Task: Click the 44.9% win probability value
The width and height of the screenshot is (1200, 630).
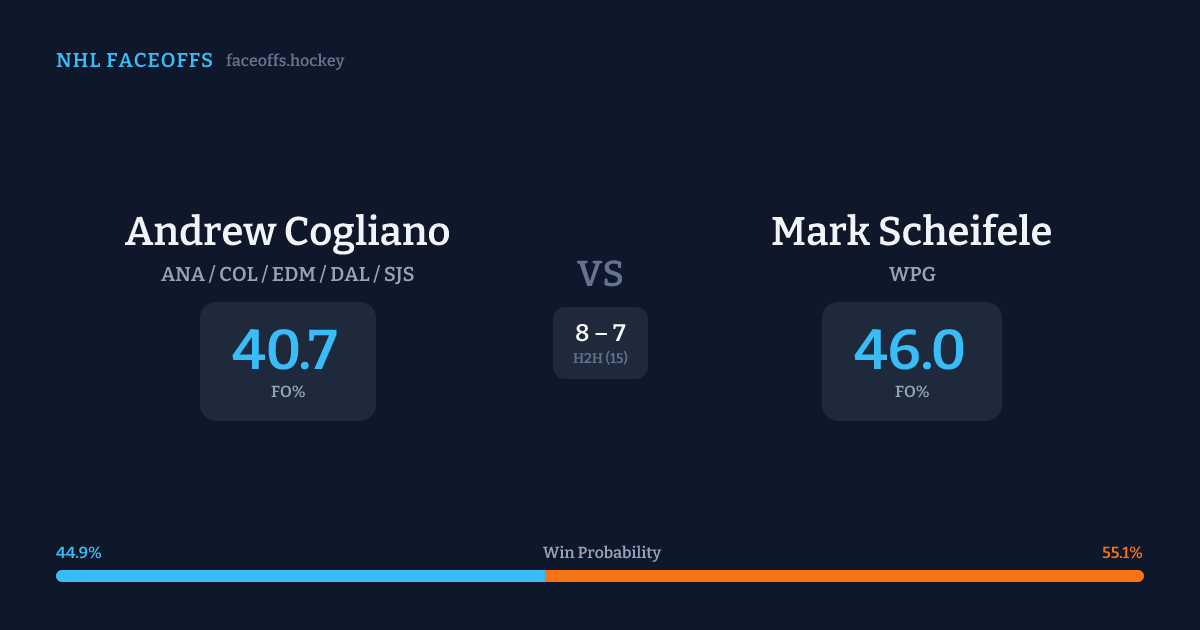Action: tap(79, 553)
